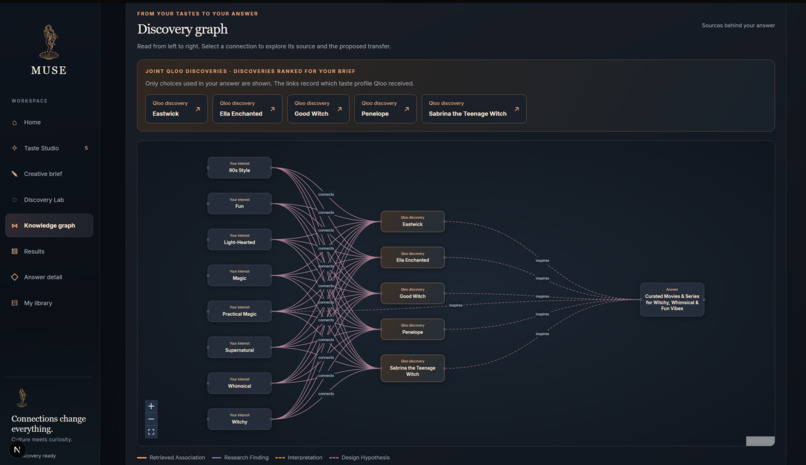Click the MUSE statue logo

(49, 42)
